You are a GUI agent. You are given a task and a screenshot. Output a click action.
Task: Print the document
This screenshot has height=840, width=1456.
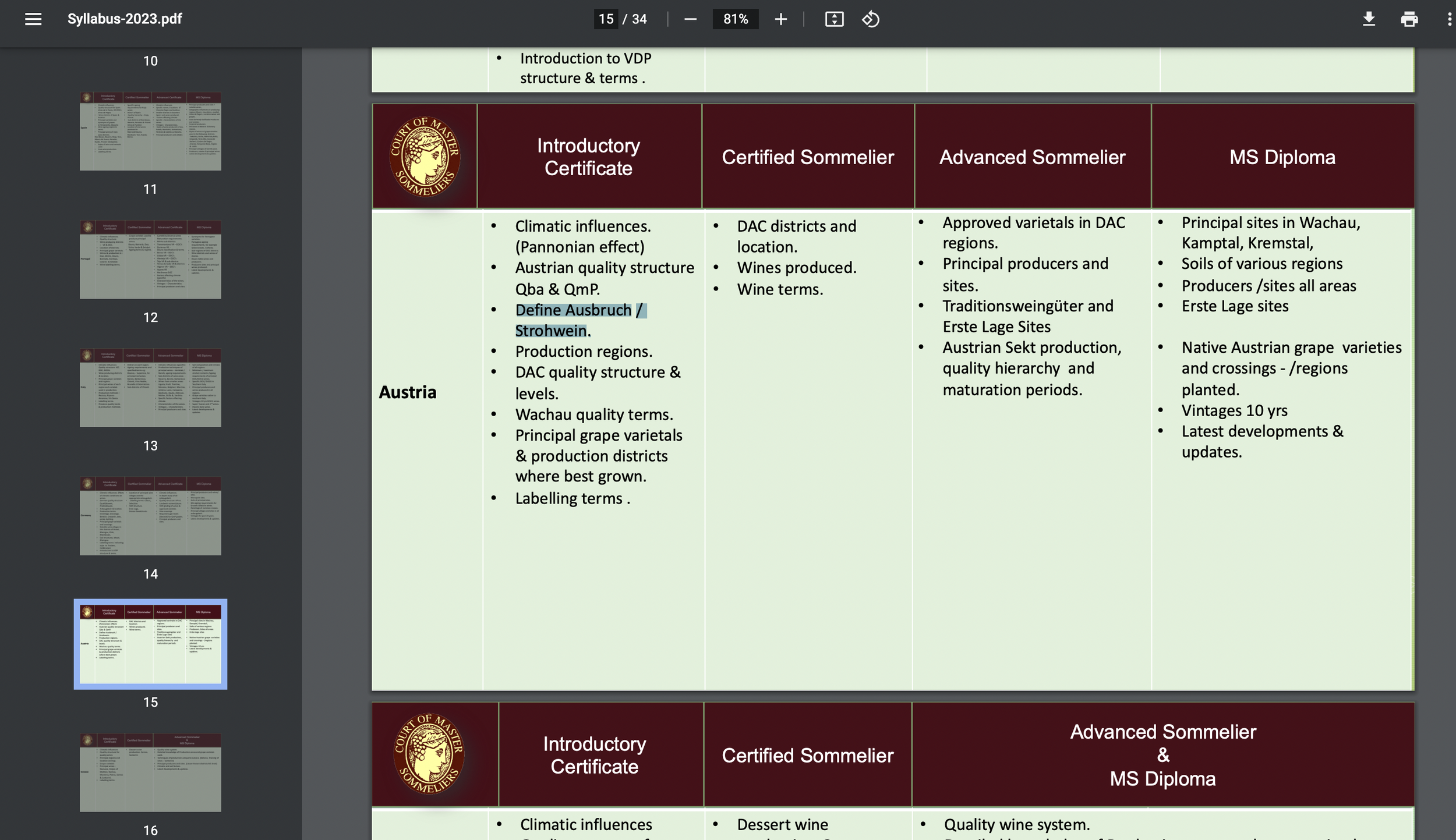click(x=1409, y=19)
